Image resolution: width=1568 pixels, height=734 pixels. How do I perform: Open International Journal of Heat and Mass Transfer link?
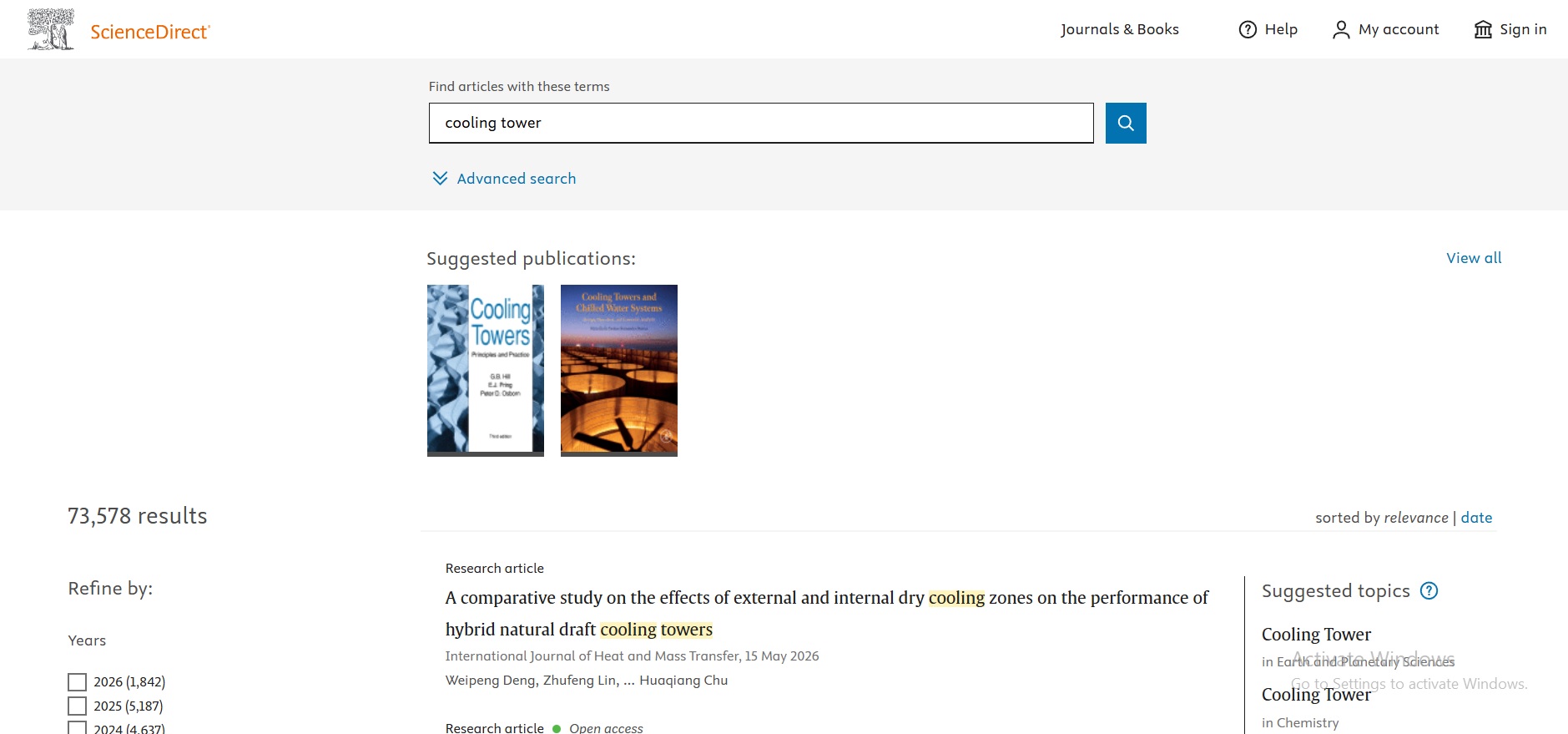click(592, 656)
